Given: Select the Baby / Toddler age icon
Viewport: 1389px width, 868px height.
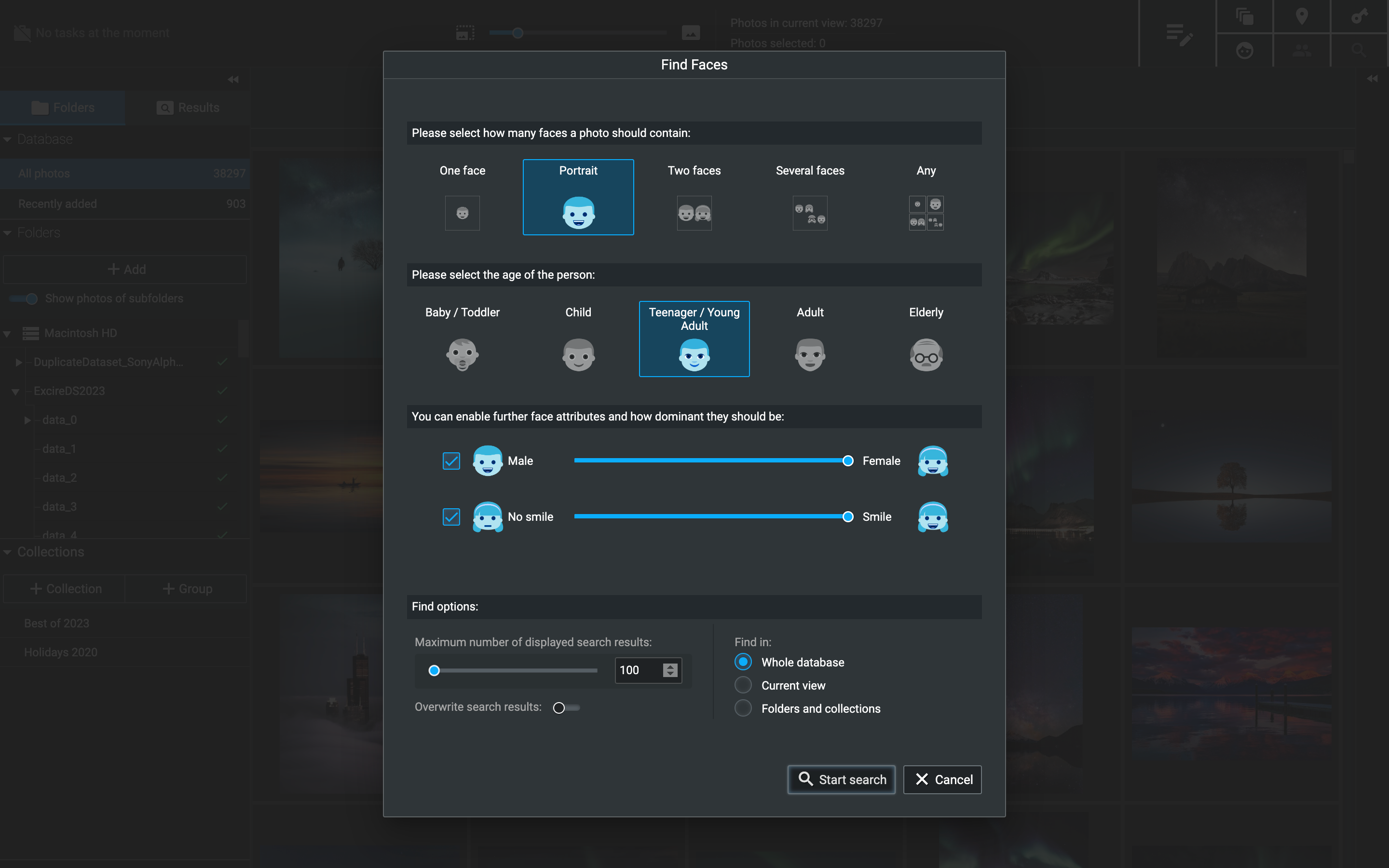Looking at the screenshot, I should tap(462, 354).
